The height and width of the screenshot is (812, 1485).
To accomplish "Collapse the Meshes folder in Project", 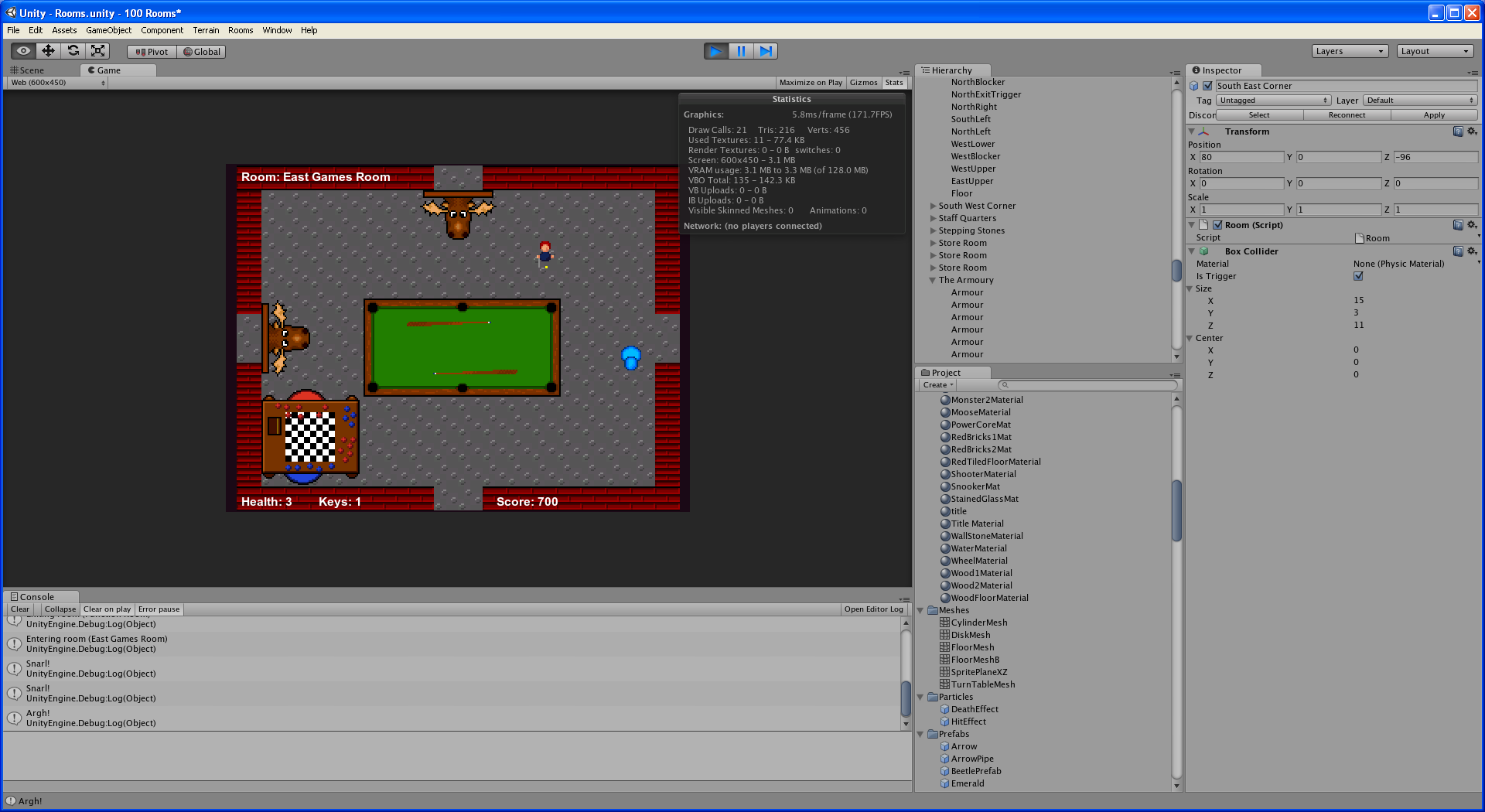I will coord(920,610).
